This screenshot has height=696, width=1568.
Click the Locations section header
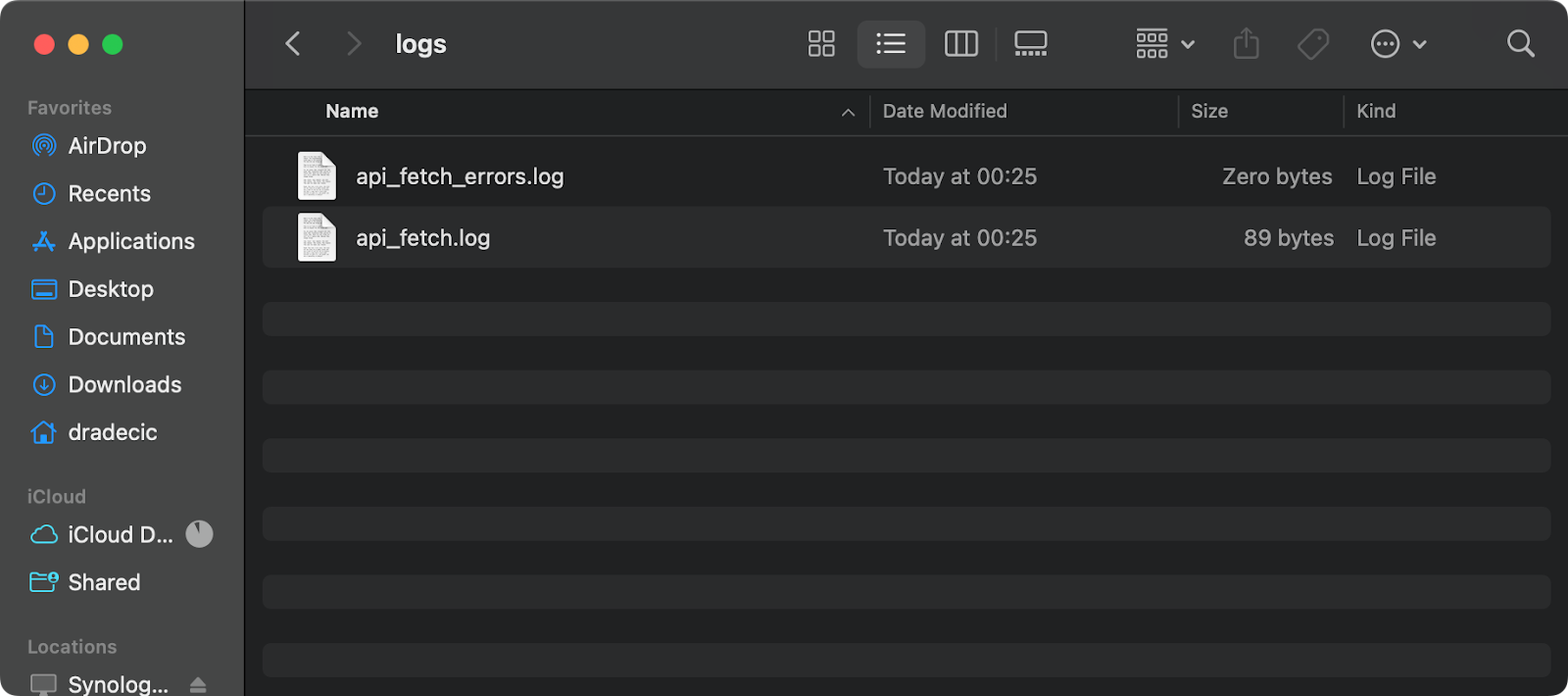tap(73, 647)
